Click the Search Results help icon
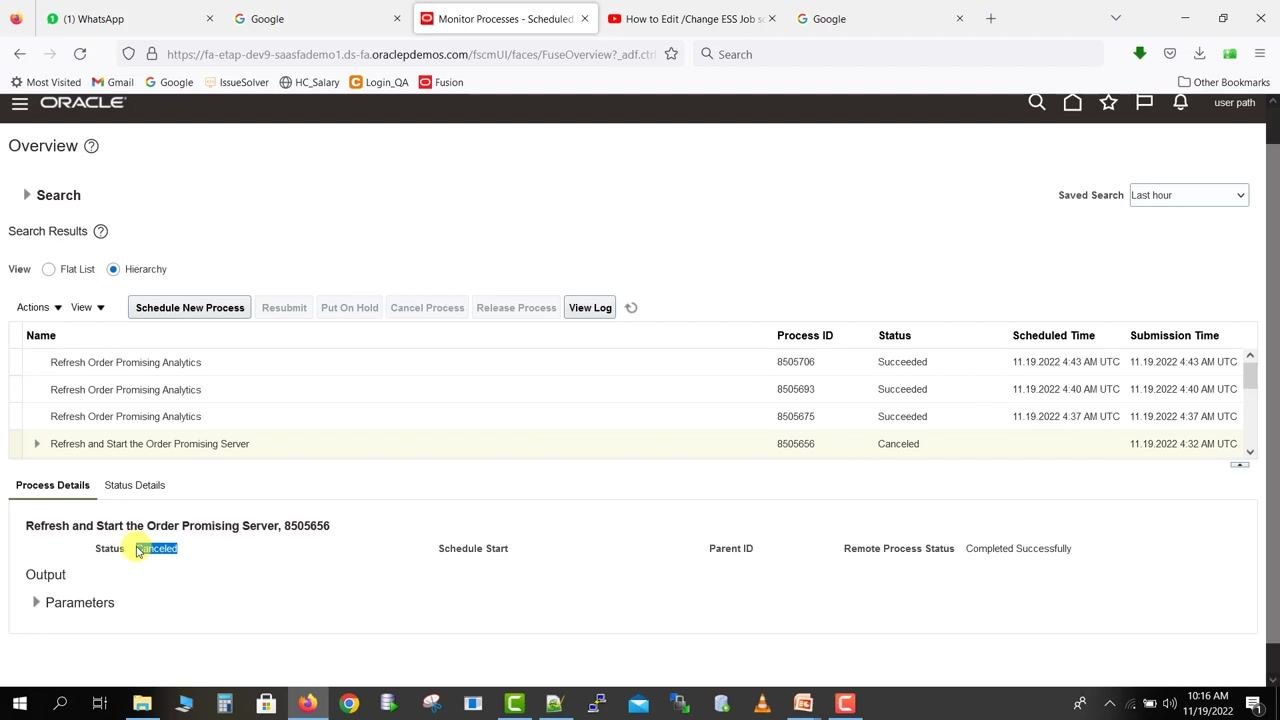1280x720 pixels. coord(100,231)
